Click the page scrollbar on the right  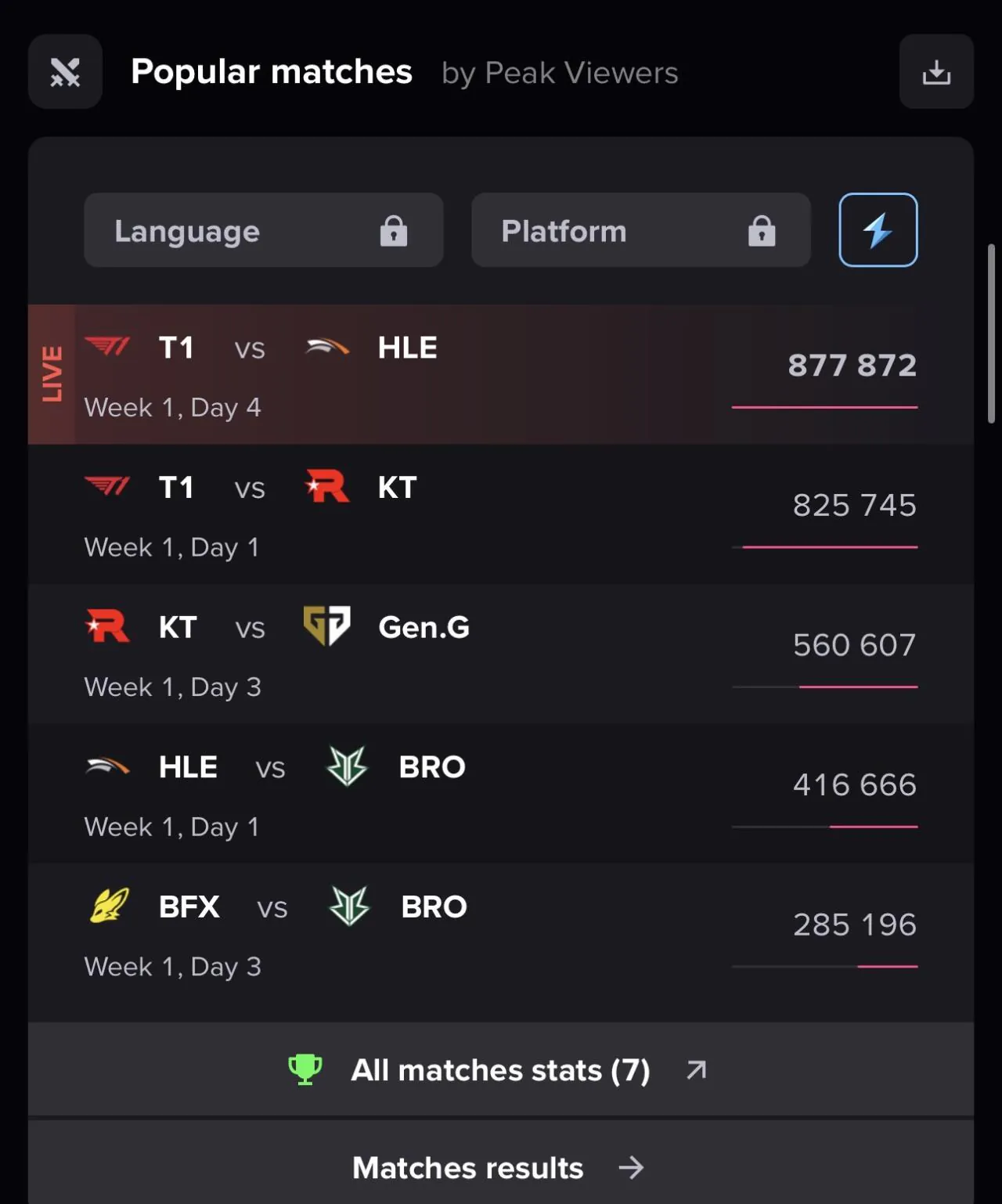[991, 334]
